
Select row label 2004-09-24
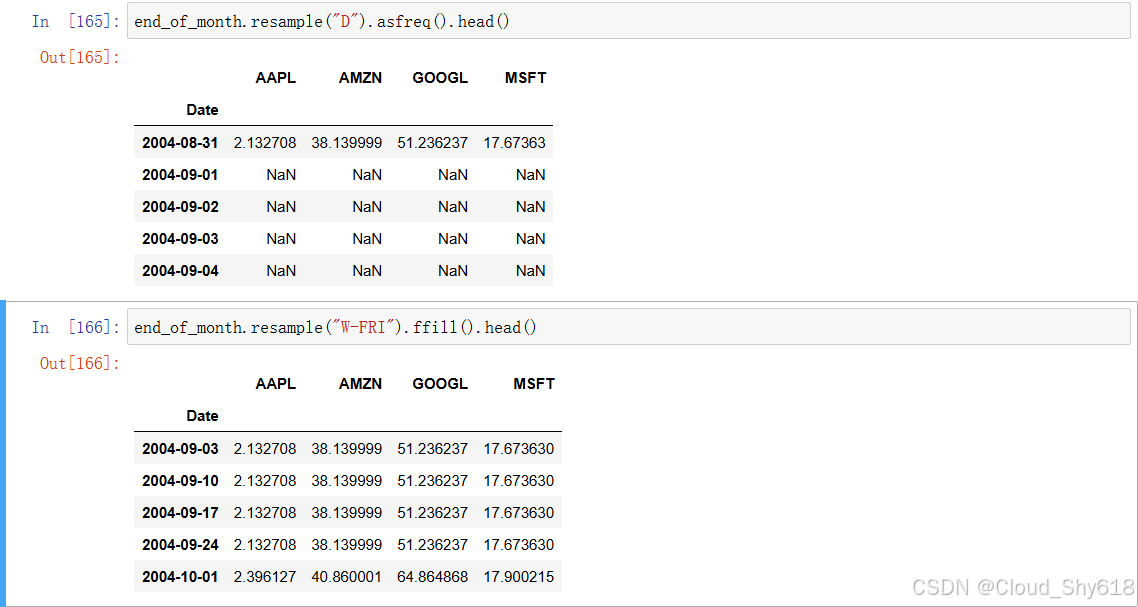pos(180,545)
